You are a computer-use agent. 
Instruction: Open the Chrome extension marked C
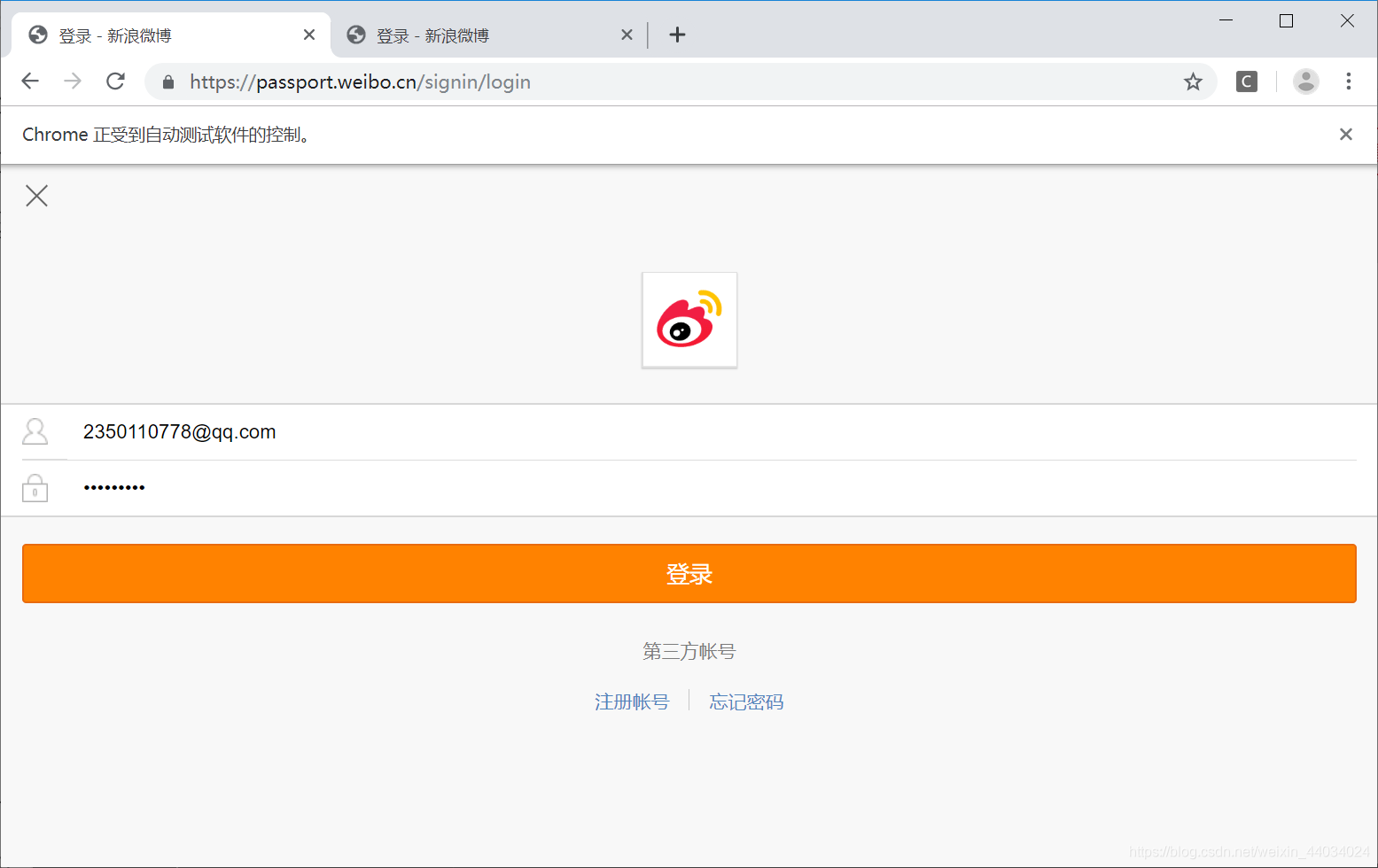[x=1246, y=81]
